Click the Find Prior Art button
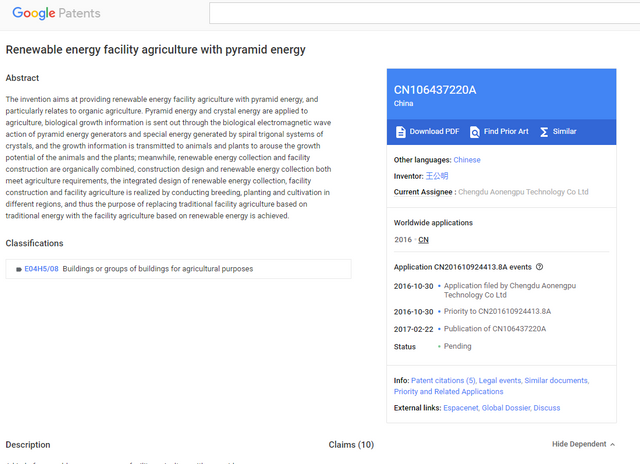Viewport: 640px width, 464px height. click(499, 132)
